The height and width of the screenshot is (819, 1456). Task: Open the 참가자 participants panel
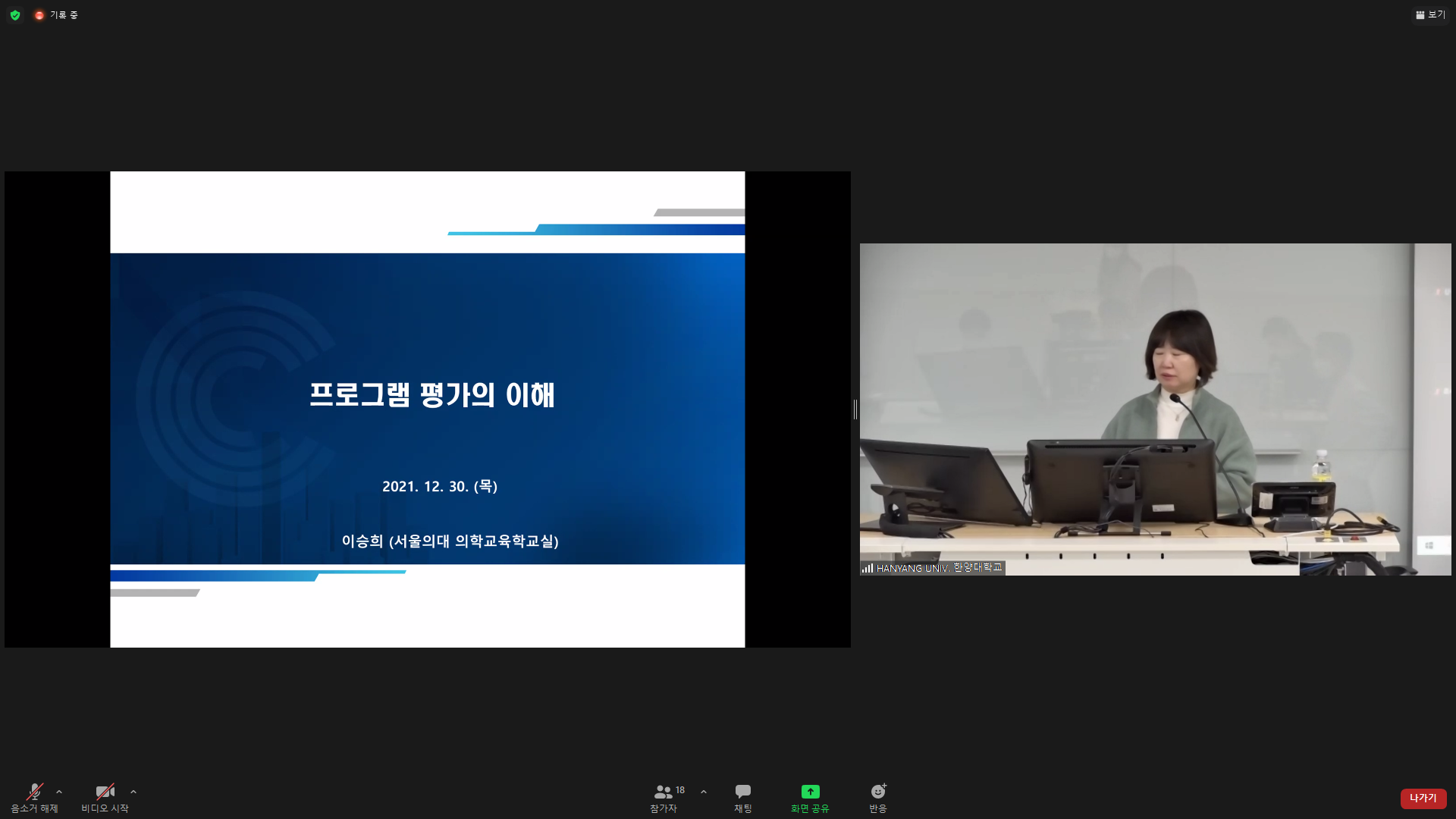pos(664,799)
